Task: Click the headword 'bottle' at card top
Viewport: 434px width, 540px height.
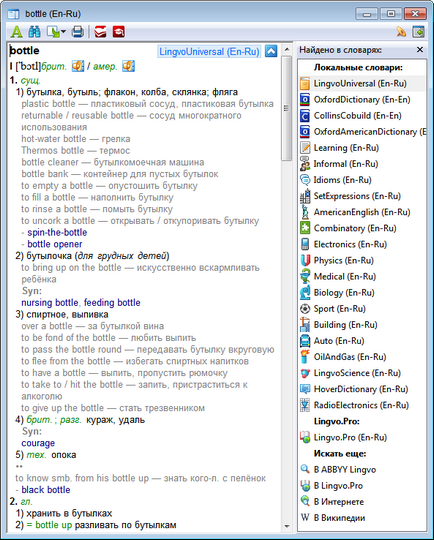Action: (24, 51)
